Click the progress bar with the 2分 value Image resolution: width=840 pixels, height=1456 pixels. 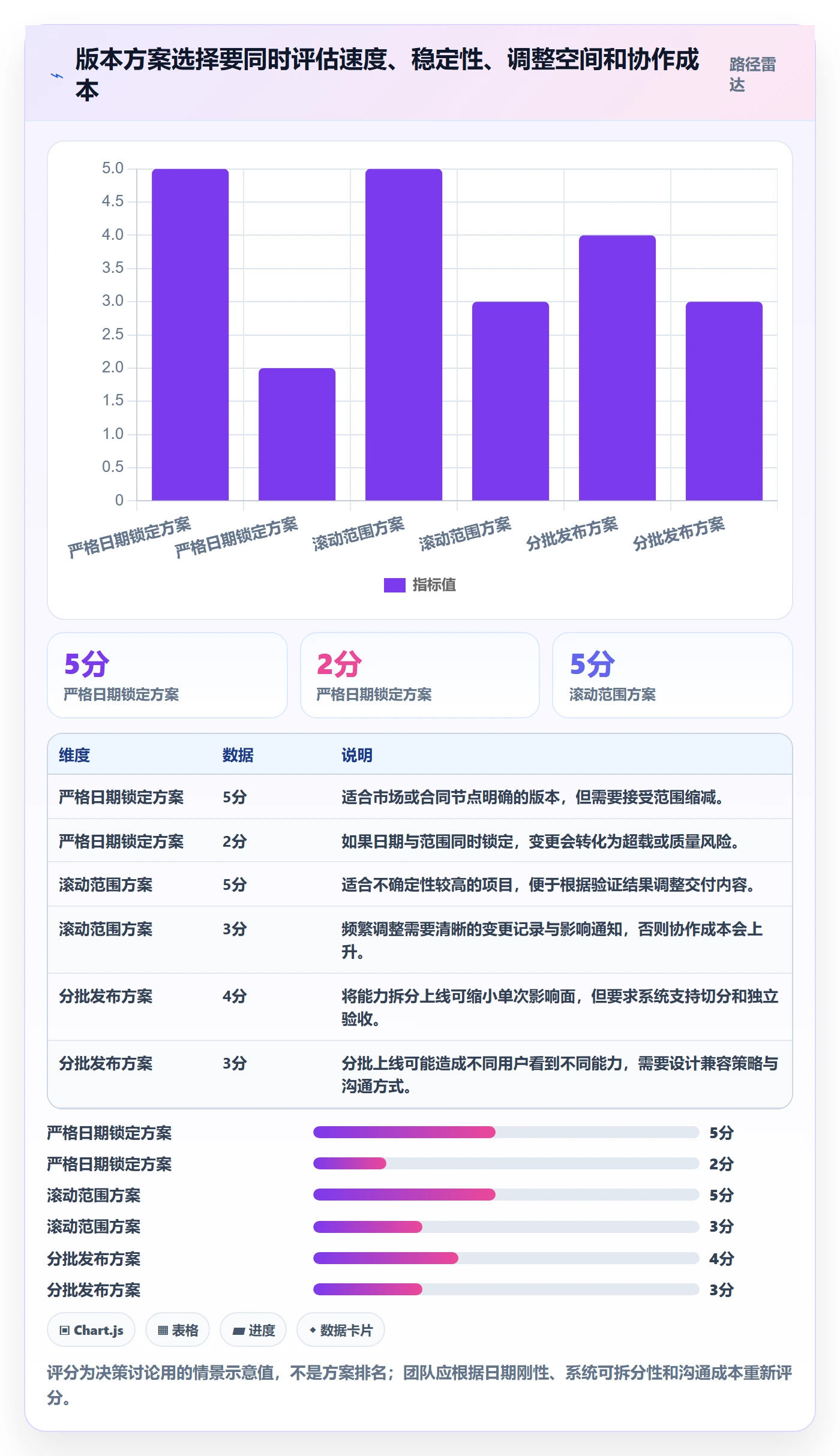506,1163
